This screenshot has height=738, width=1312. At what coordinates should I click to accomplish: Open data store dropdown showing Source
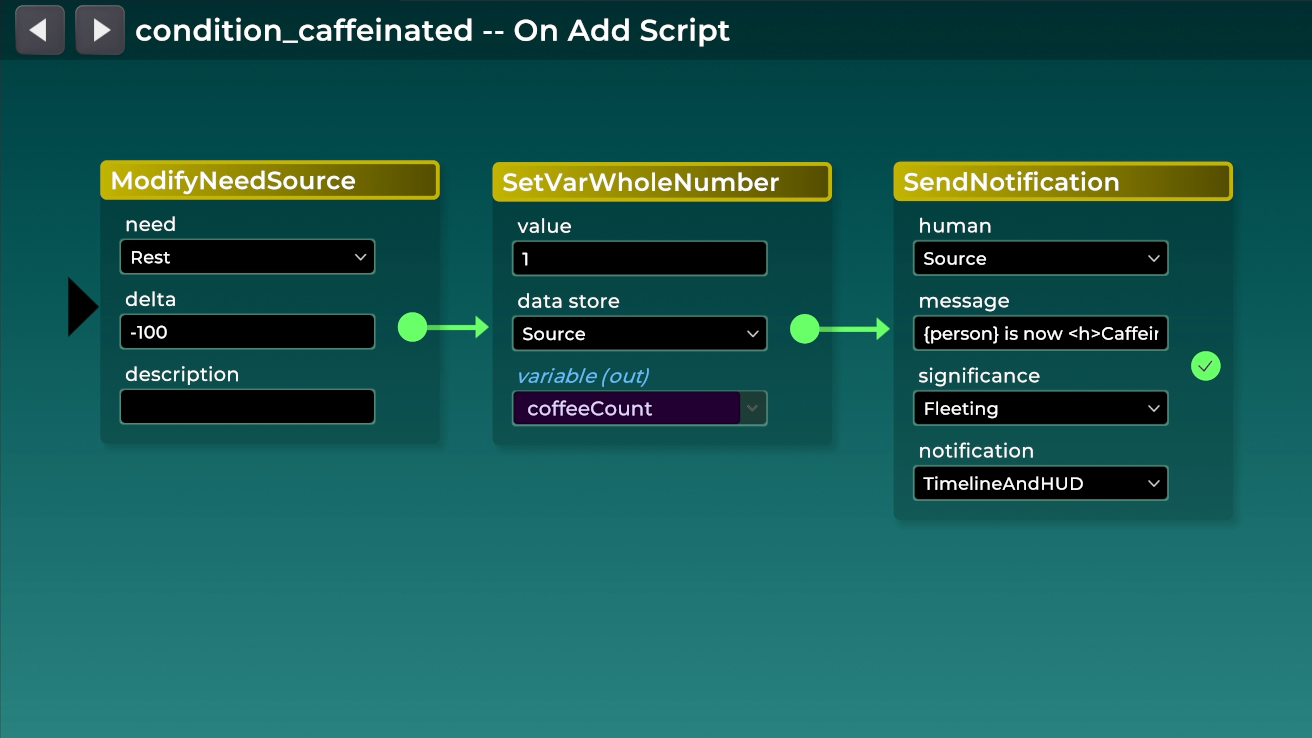[640, 334]
